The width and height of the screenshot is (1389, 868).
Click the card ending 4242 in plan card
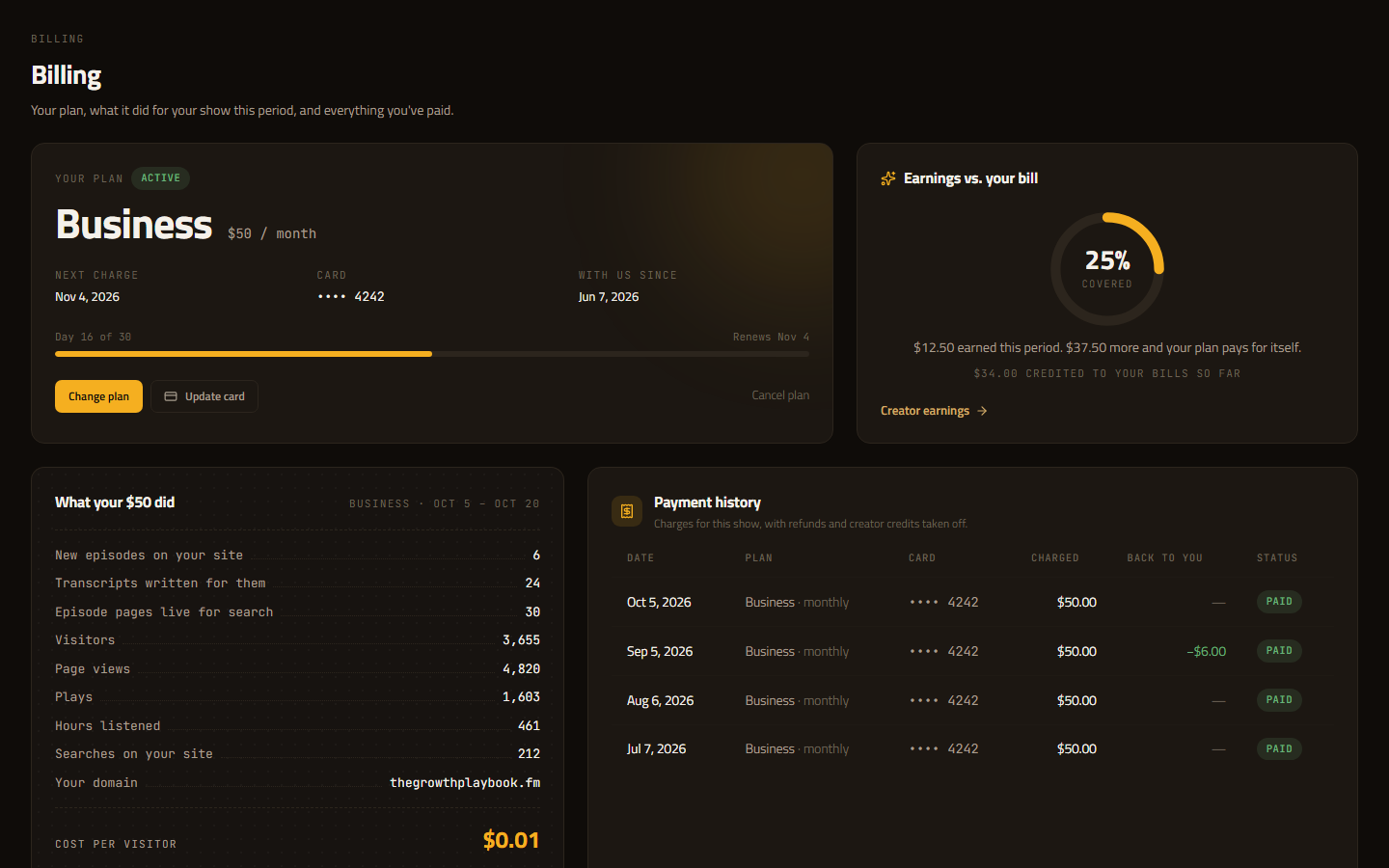coord(351,297)
